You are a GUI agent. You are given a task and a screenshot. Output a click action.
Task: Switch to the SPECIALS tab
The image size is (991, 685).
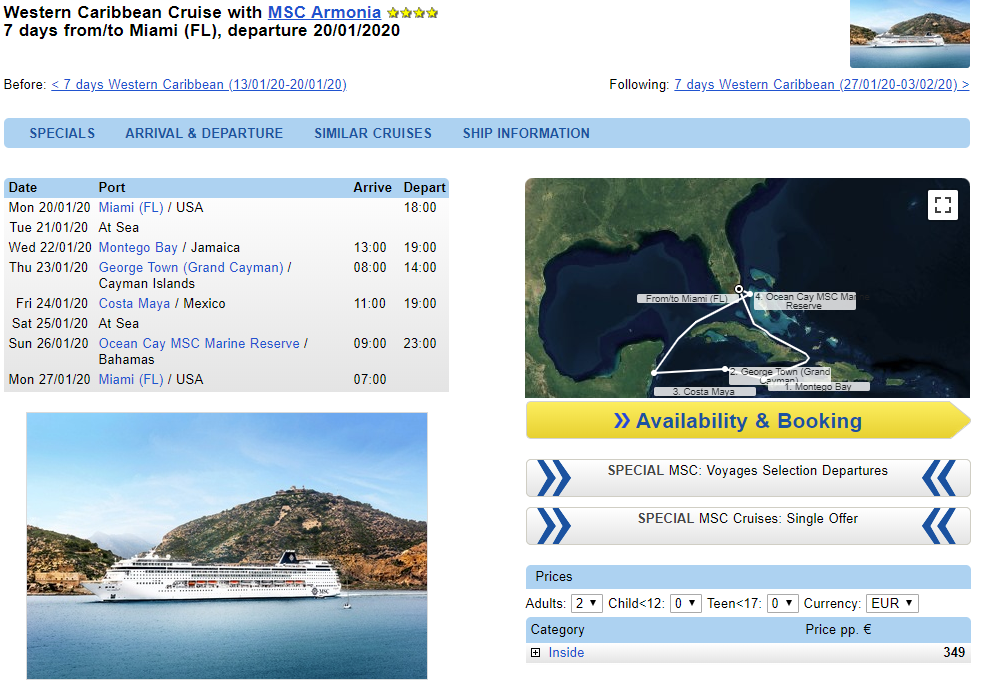coord(62,133)
